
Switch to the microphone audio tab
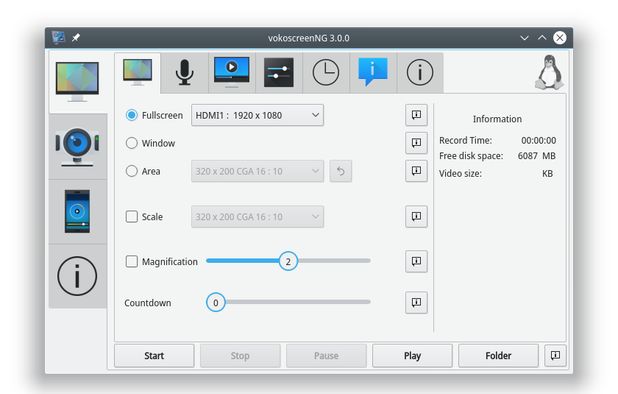point(184,72)
